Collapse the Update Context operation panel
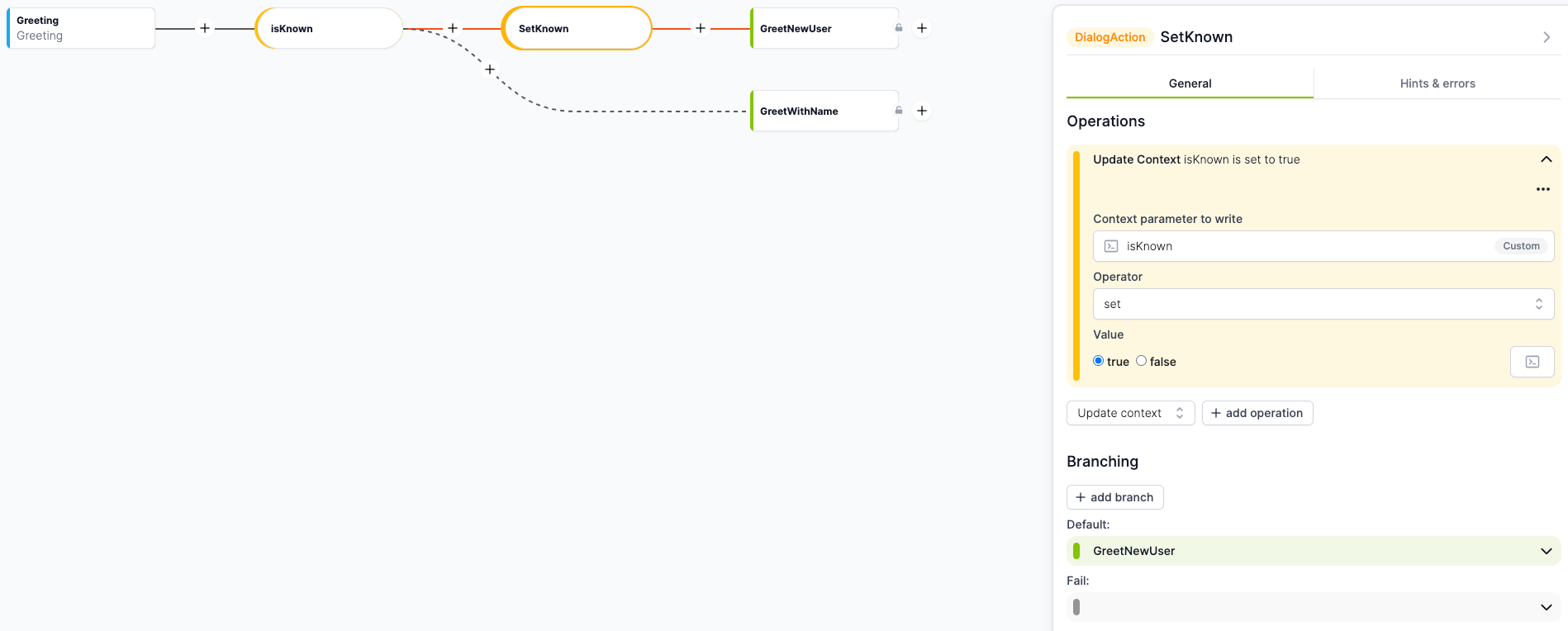The image size is (1568, 631). click(x=1546, y=159)
